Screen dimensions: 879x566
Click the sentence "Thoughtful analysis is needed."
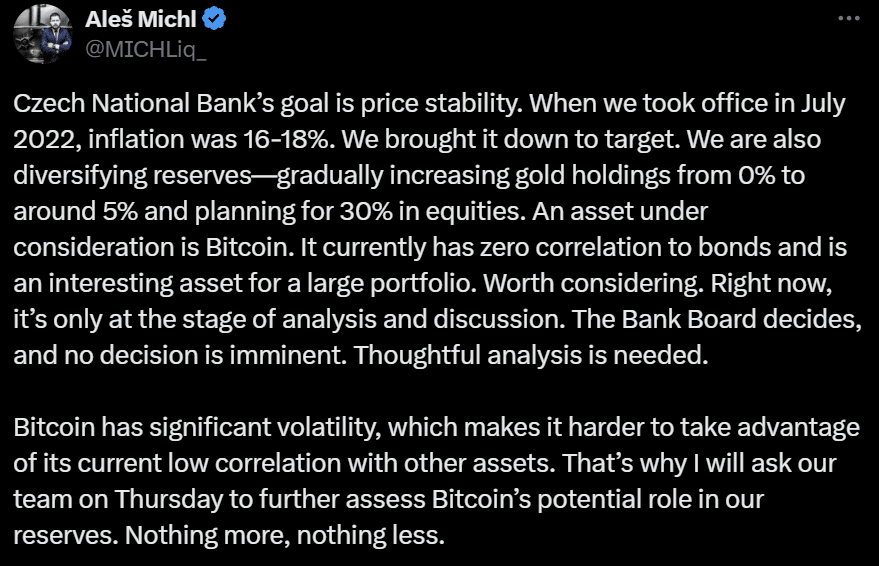click(531, 355)
